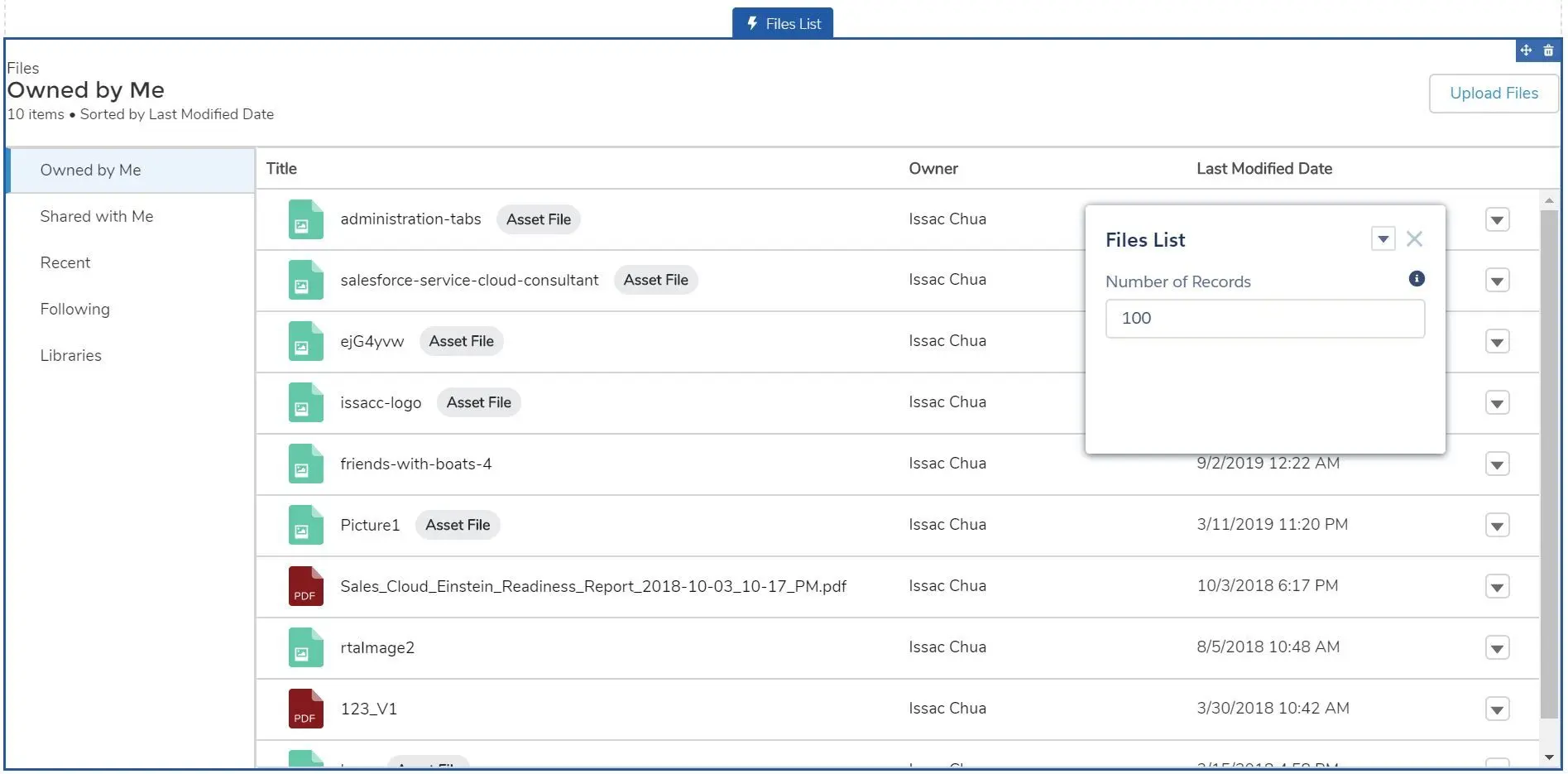Open the Sales_Cloud_Einstein_Readiness_Report PDF
The image size is (1568, 774).
[x=593, y=587]
